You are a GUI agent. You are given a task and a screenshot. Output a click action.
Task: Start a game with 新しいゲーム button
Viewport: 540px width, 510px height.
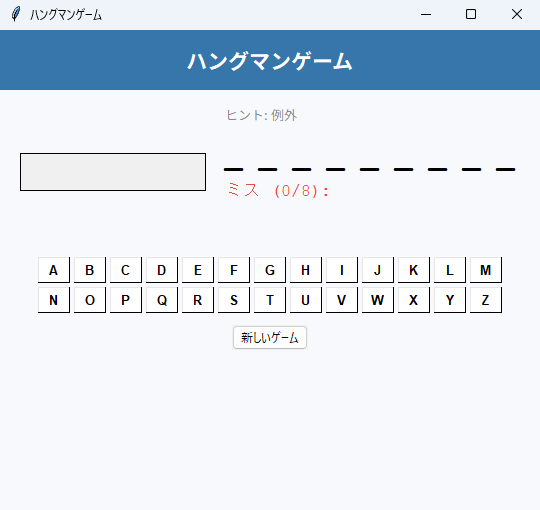tap(270, 337)
